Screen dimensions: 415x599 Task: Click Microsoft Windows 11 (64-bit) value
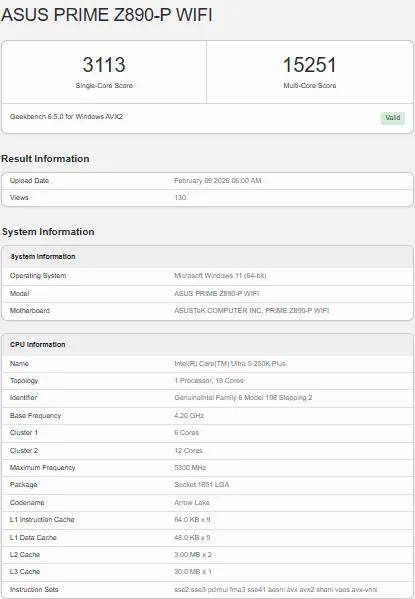(220, 276)
